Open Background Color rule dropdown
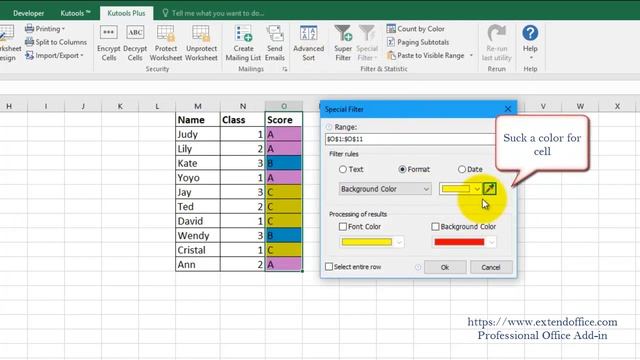 [x=385, y=189]
